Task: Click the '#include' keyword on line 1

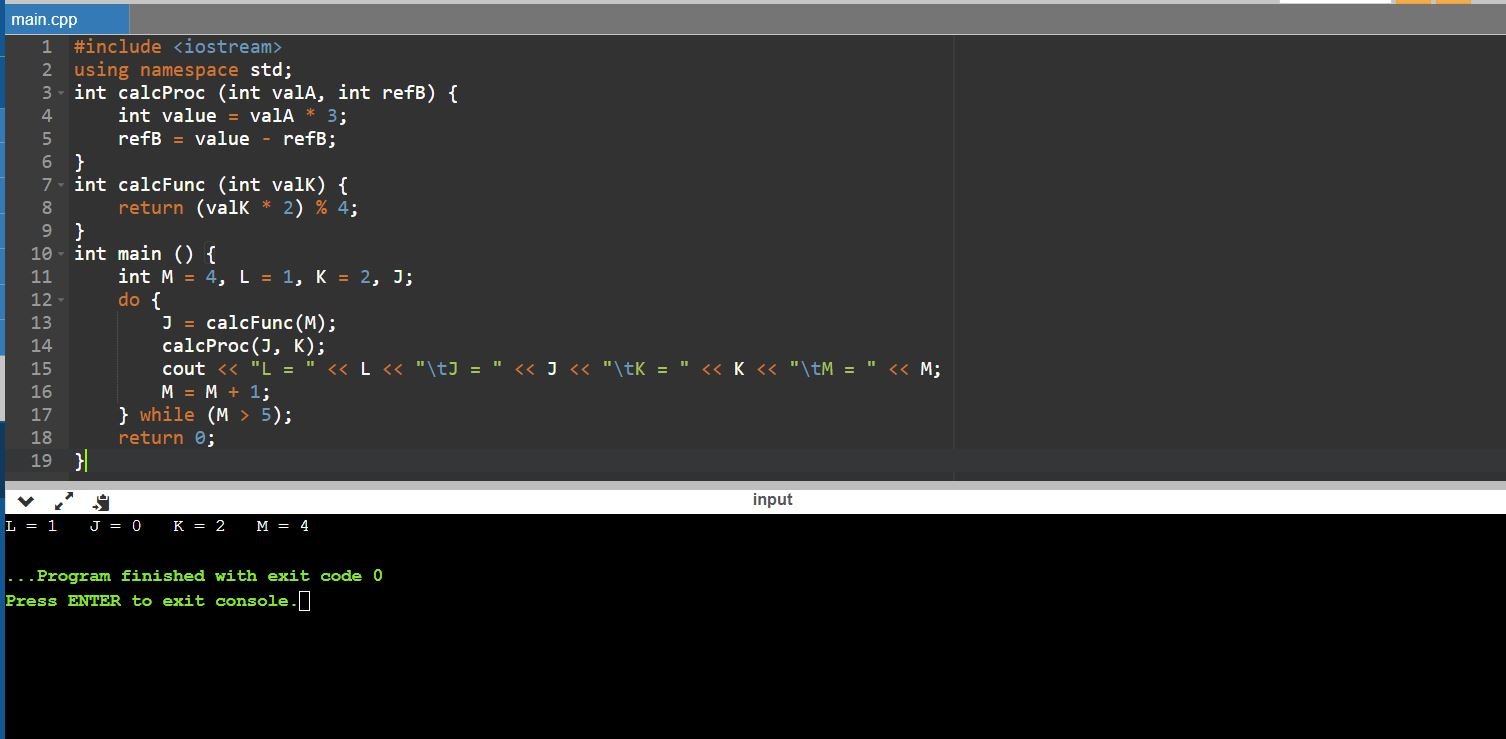Action: [117, 47]
